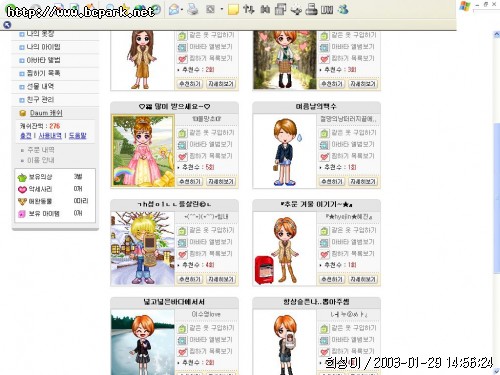
Task: Open the Mail toolbar icon
Action: click(174, 9)
